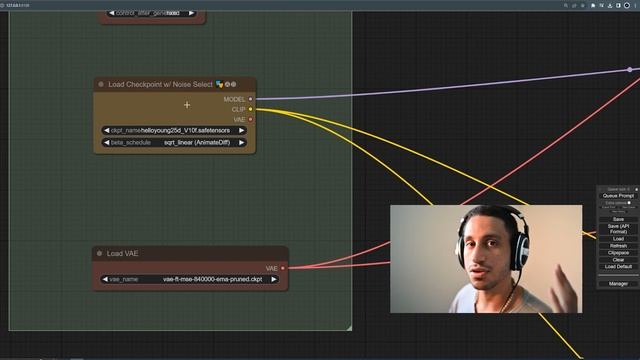The image size is (640, 360).
Task: Click the MODEL output port on Load Checkpoint
Action: tap(251, 99)
